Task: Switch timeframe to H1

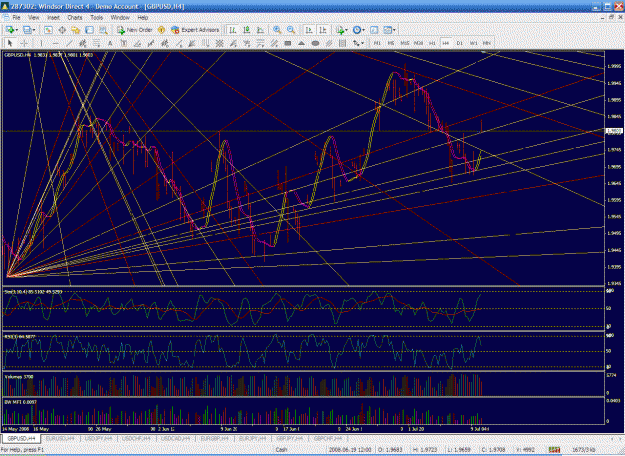Action: (x=432, y=43)
